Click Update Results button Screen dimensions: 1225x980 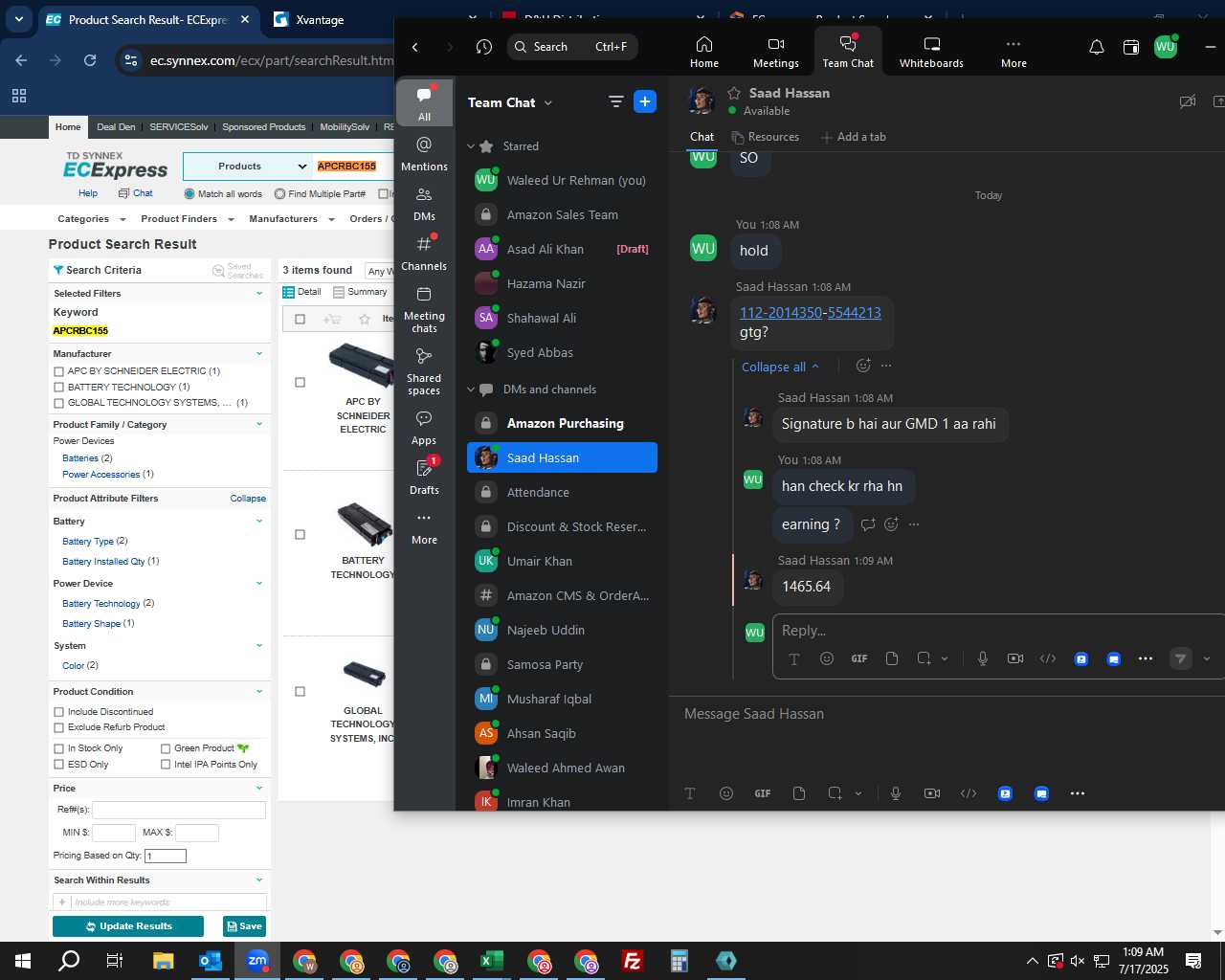click(x=128, y=926)
